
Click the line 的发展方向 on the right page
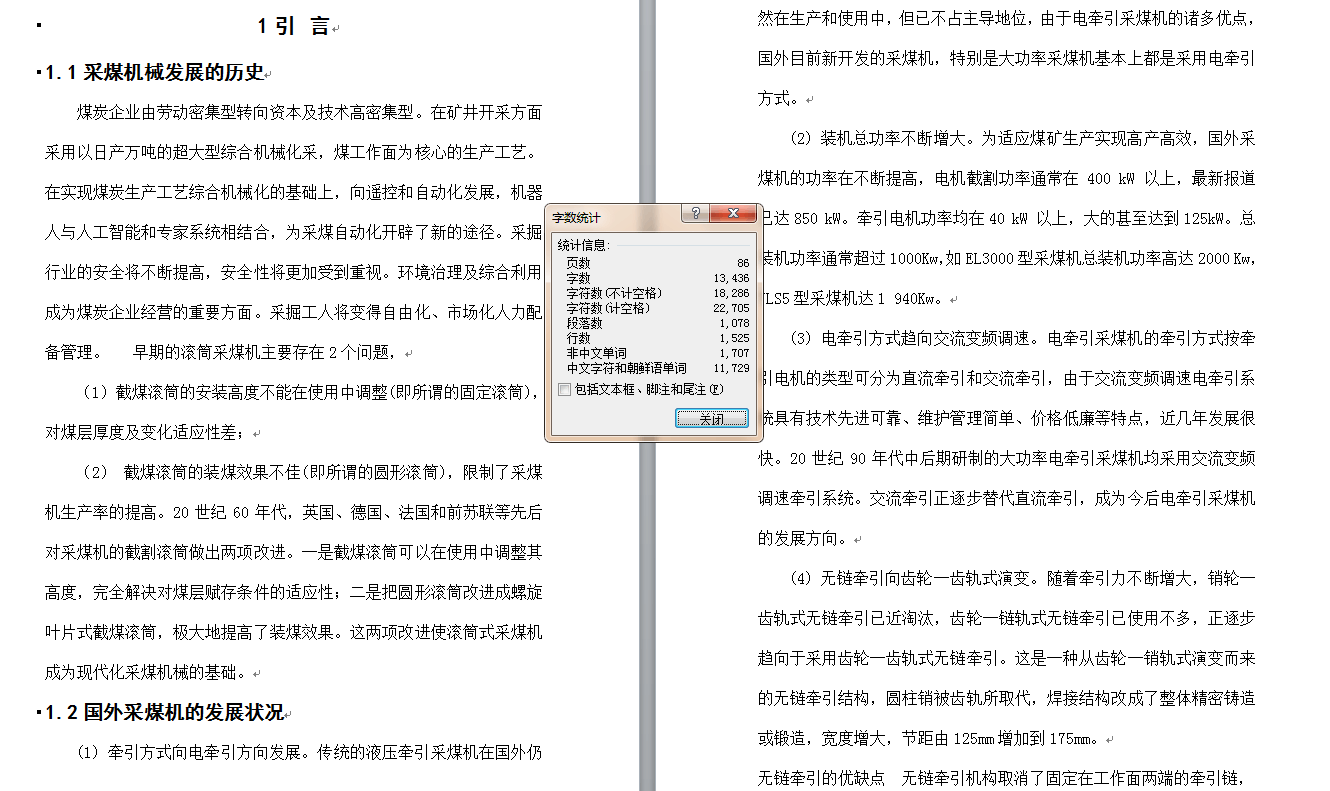click(x=806, y=538)
